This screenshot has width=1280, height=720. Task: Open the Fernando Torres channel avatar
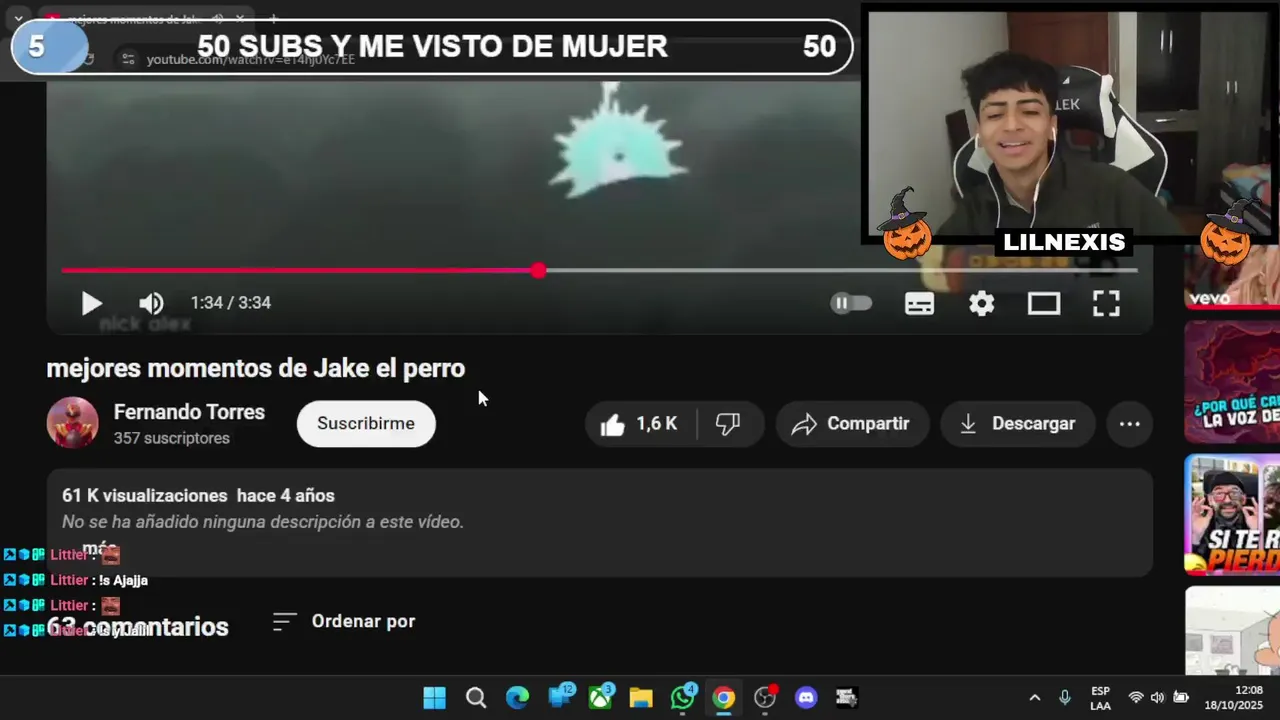[72, 423]
